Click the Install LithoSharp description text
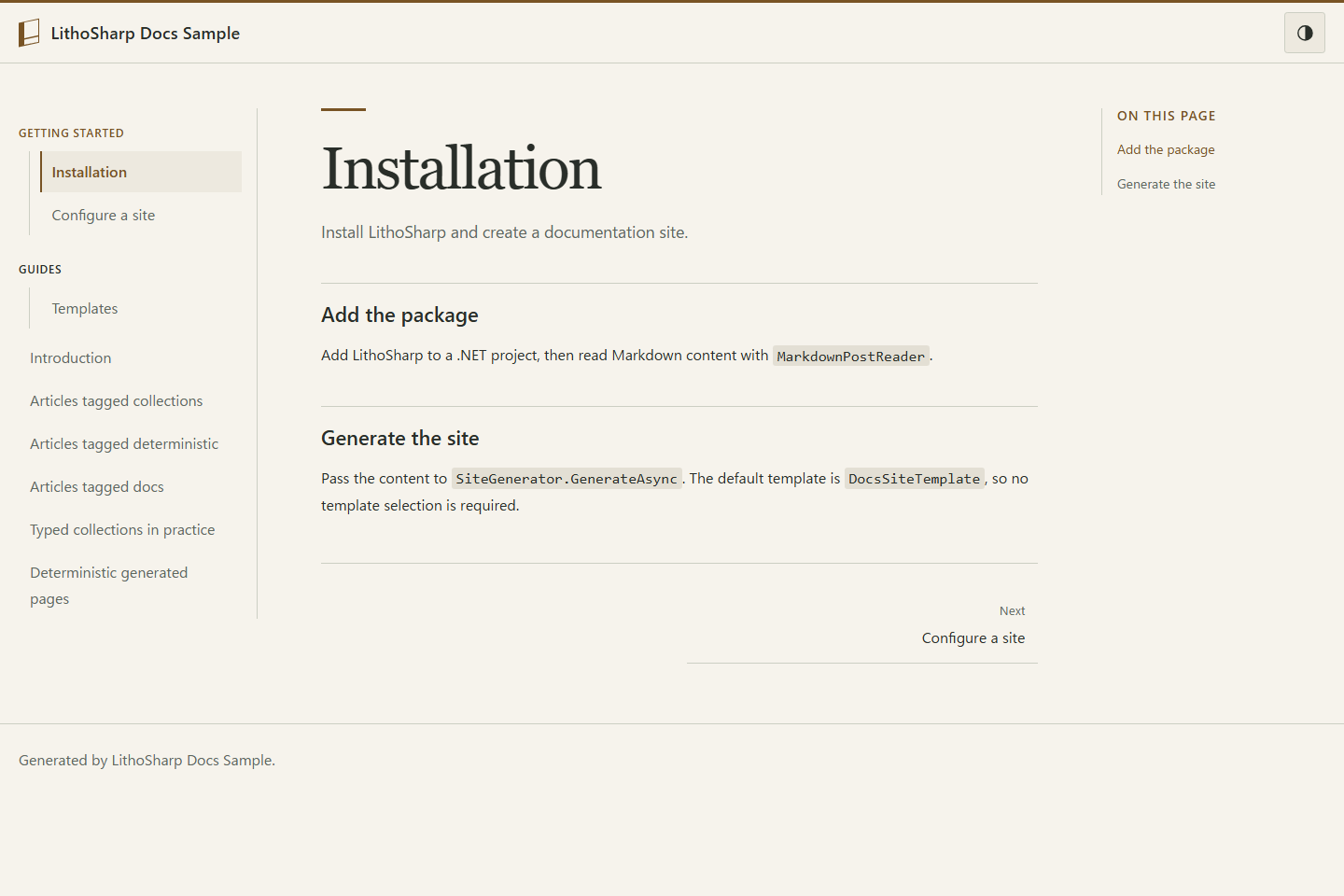This screenshot has height=896, width=1344. pos(505,232)
